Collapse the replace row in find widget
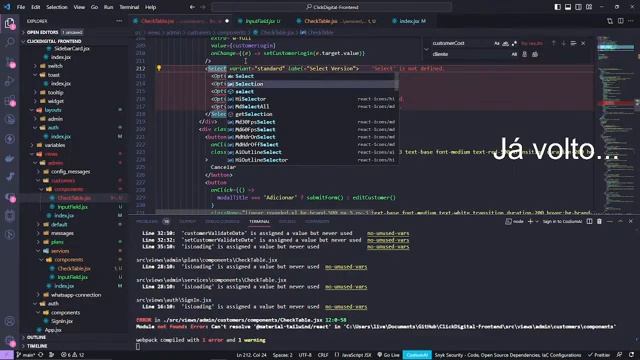 click(426, 49)
